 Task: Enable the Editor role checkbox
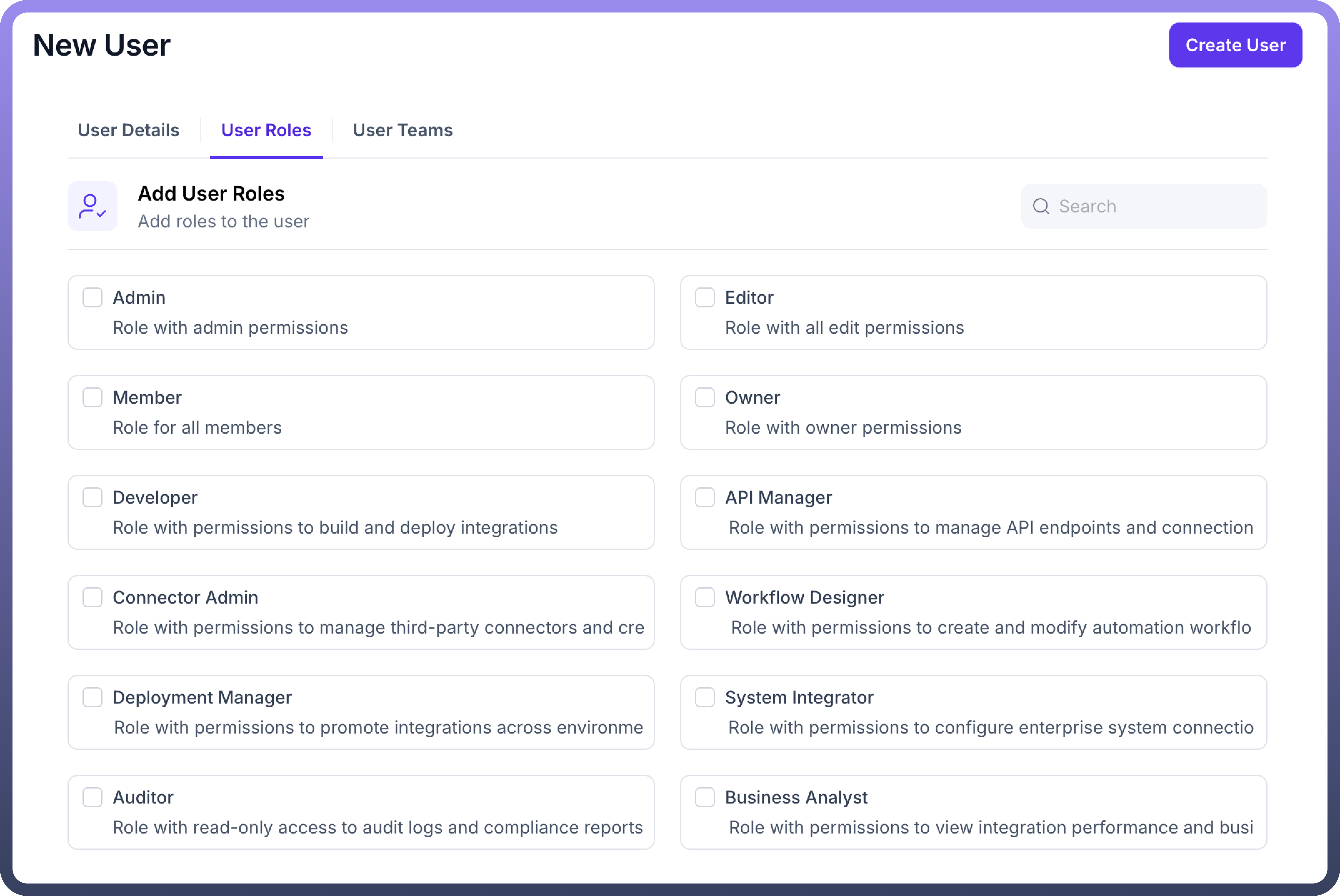[705, 298]
